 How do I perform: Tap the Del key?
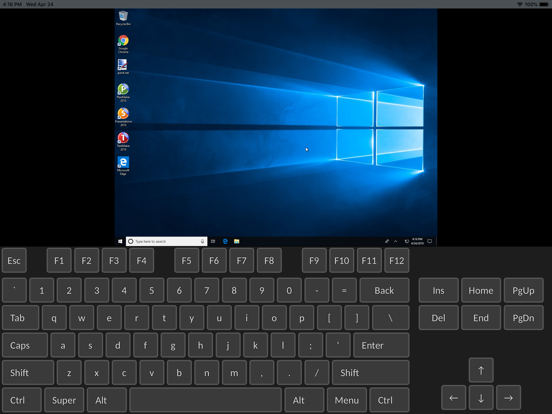[x=439, y=318]
